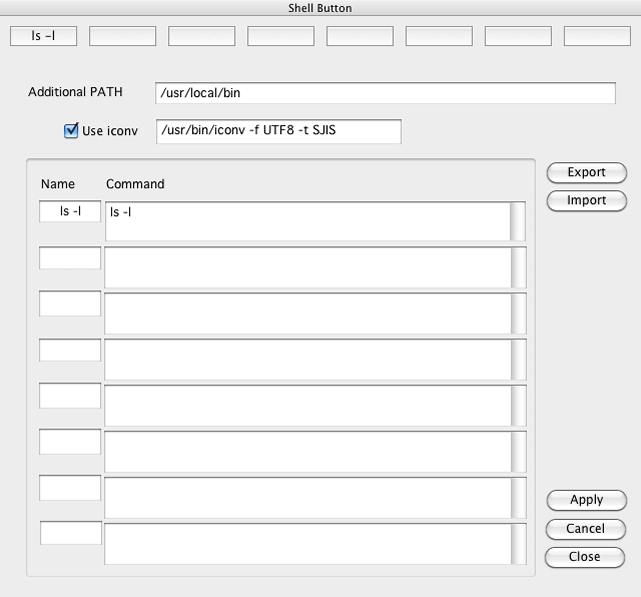Image resolution: width=641 pixels, height=597 pixels.
Task: Click the scrollbar of the sixth Command box
Action: click(519, 452)
